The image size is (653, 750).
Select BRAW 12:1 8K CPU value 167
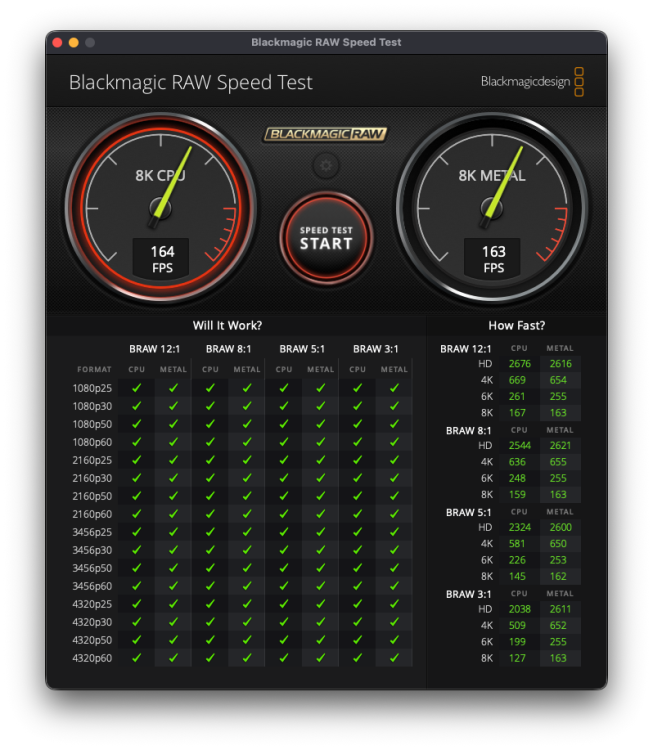(517, 413)
